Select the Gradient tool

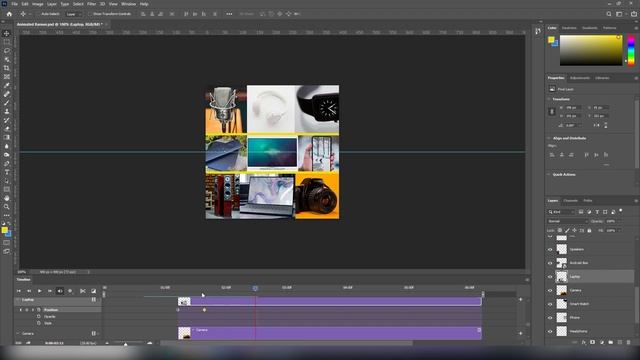(7, 137)
